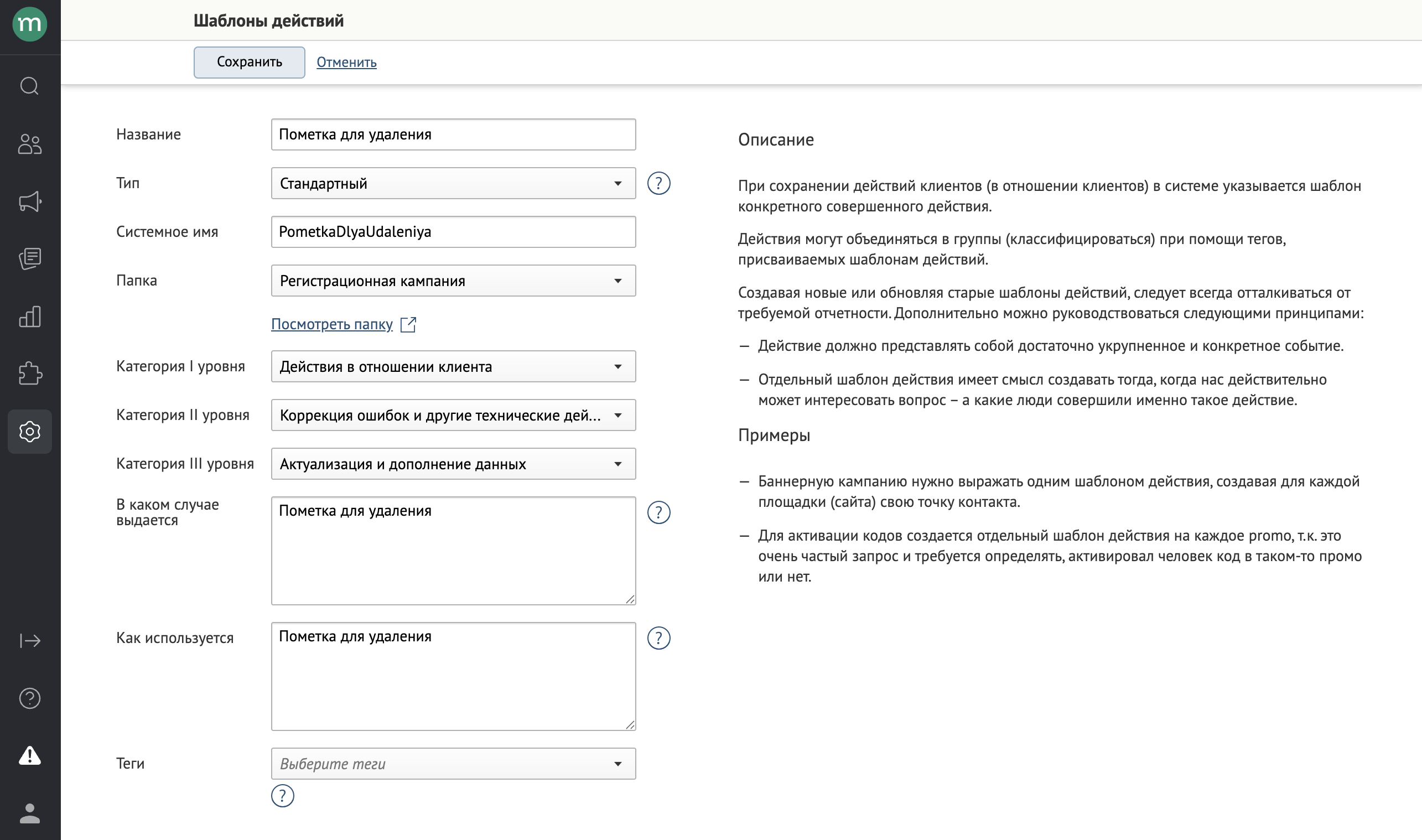This screenshot has width=1422, height=840.
Task: Click the Сохранить button
Action: pyautogui.click(x=249, y=63)
